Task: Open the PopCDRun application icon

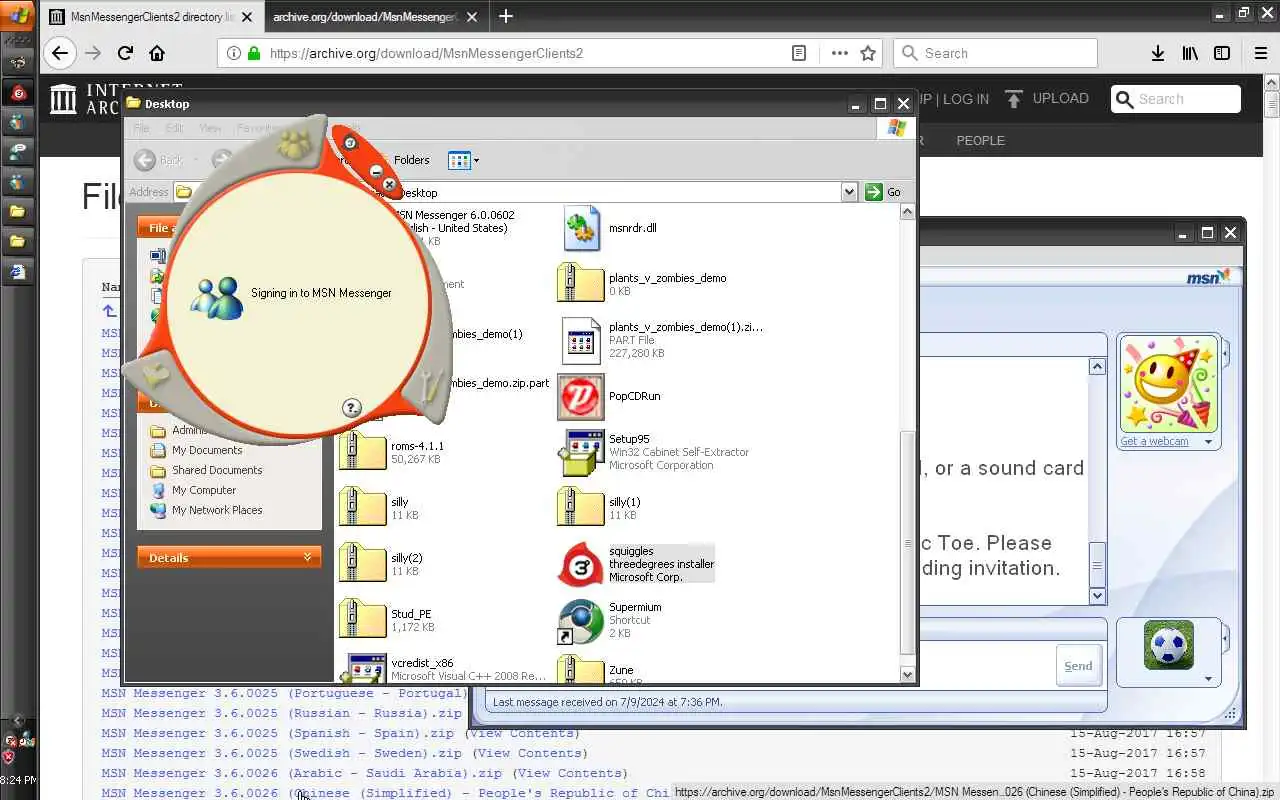Action: 581,397
